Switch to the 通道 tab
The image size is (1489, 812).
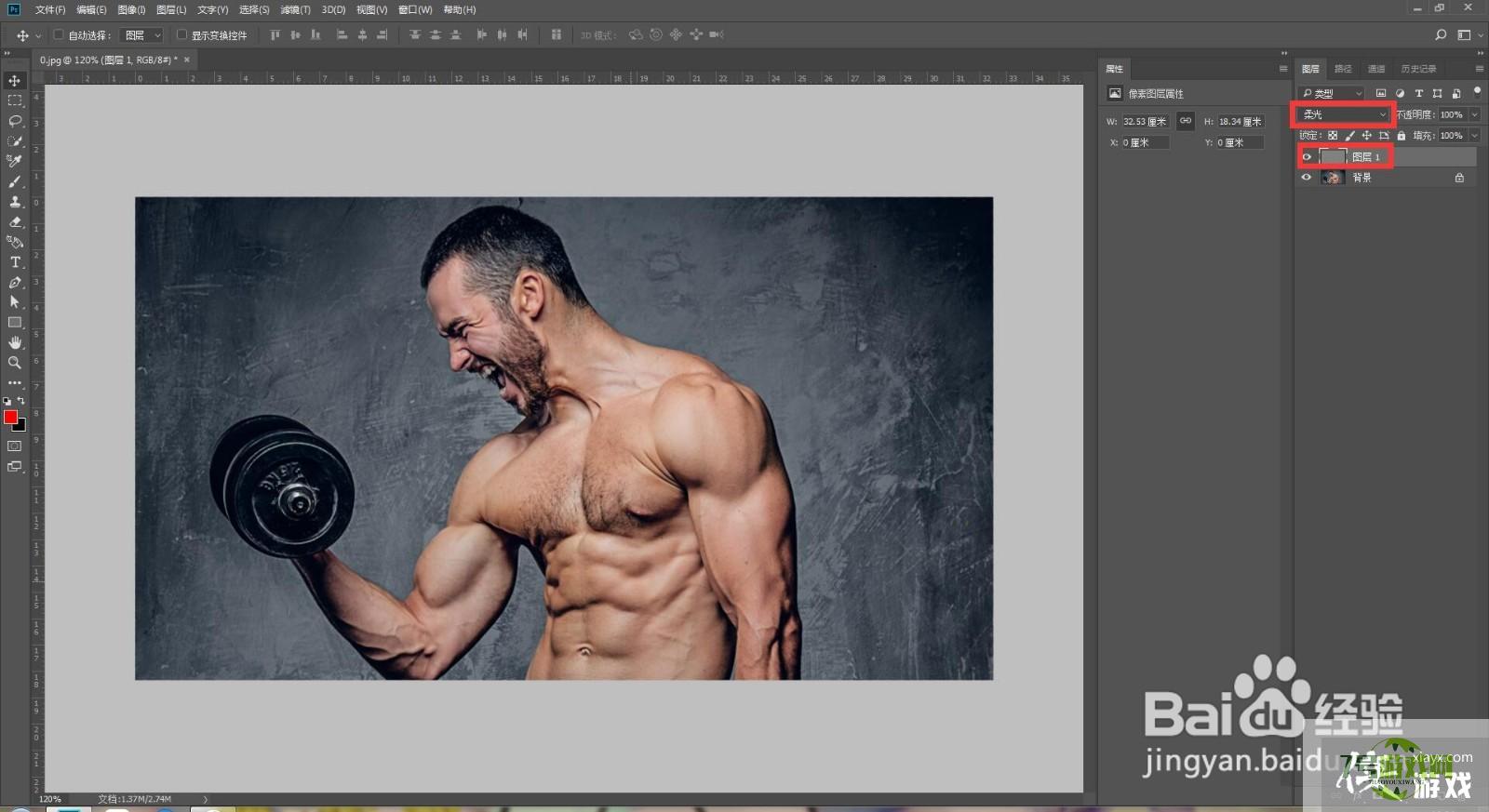tap(1376, 69)
